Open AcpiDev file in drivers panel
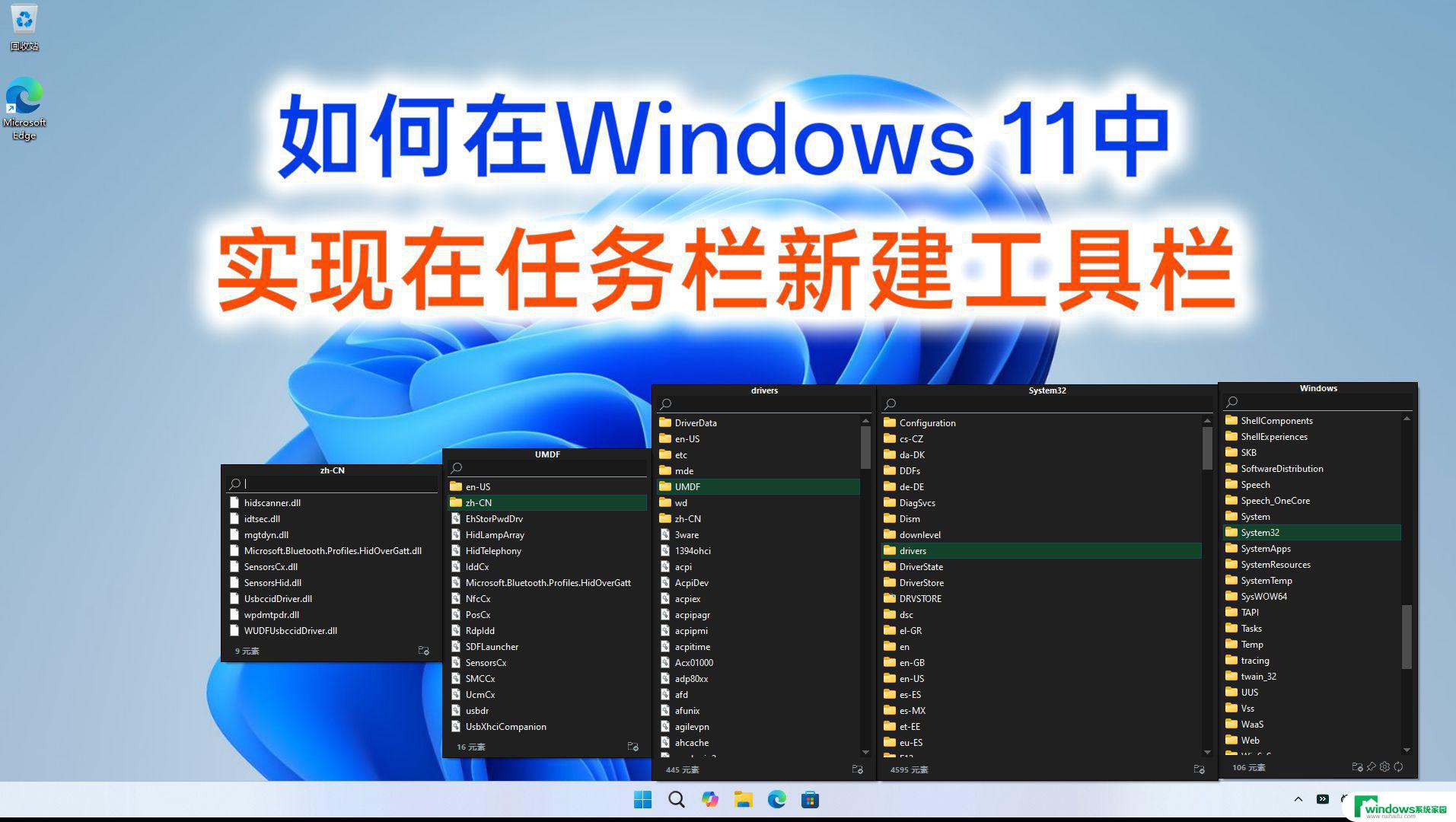Viewport: 1456px width, 822px height. coord(758,583)
